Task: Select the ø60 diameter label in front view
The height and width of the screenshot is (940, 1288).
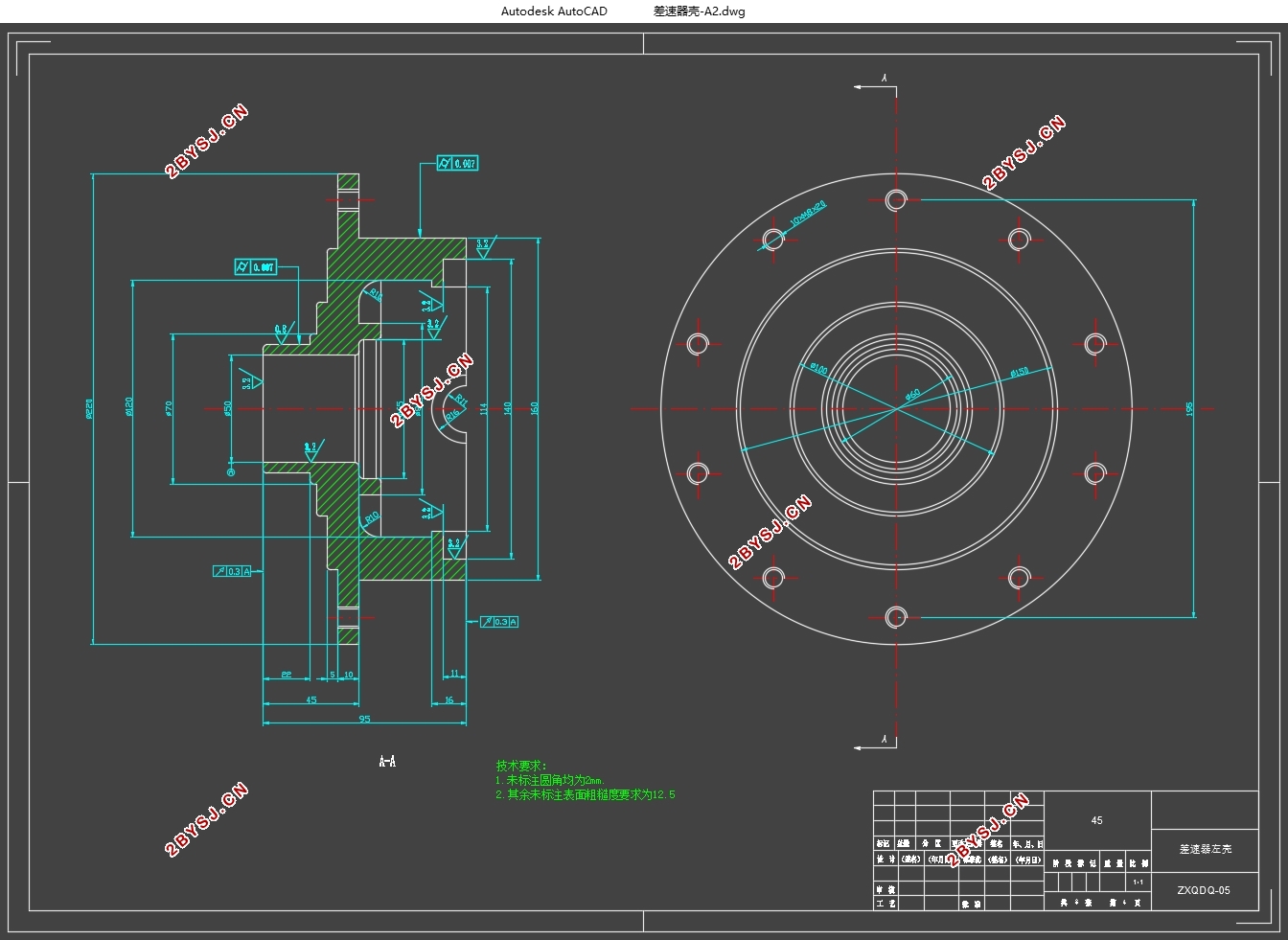Action: pyautogui.click(x=912, y=394)
